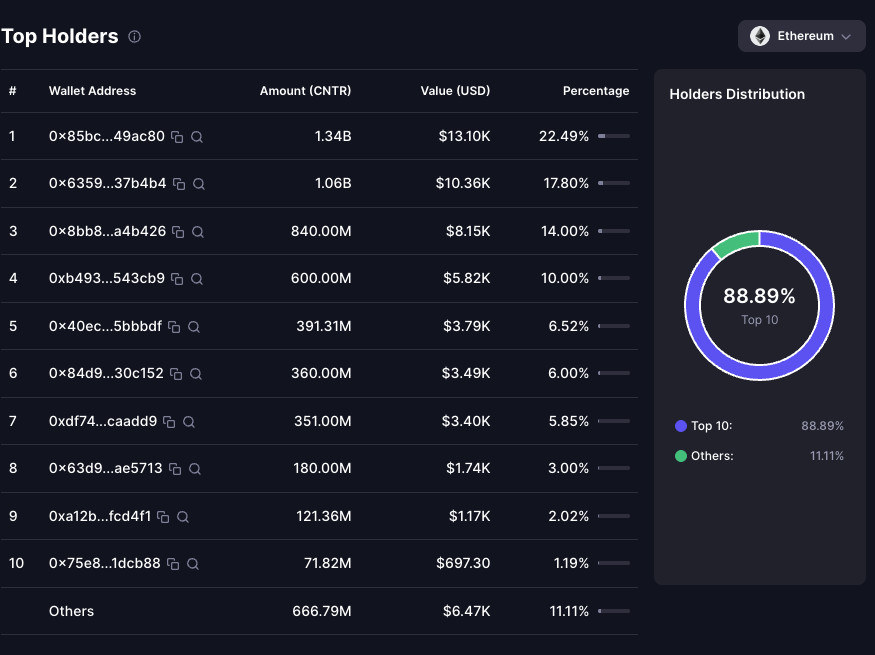
Task: Copy wallet address 0x85bc...49ac80
Action: 177,137
